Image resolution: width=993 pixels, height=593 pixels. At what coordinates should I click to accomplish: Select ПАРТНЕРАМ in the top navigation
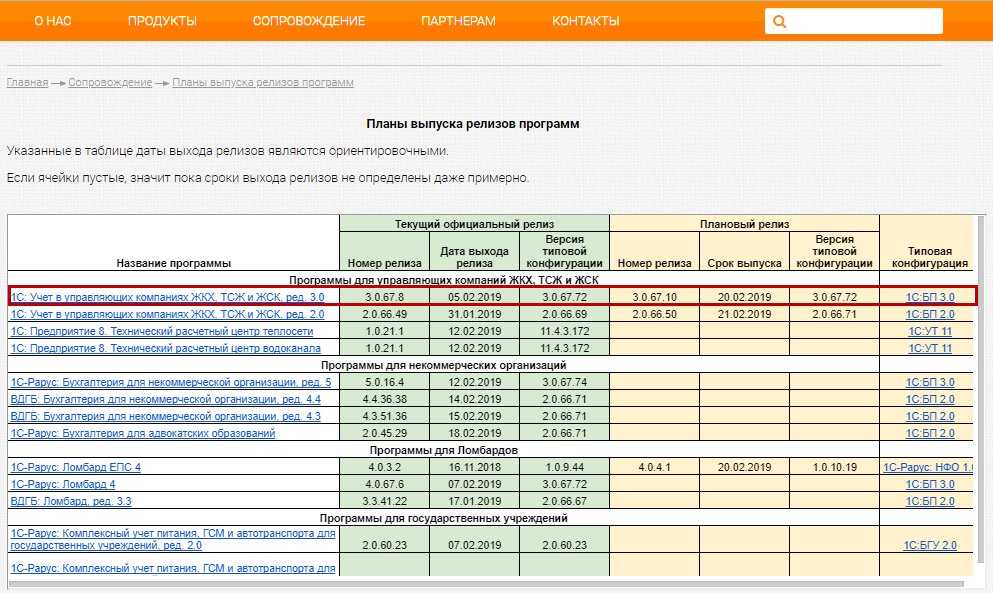[x=459, y=21]
